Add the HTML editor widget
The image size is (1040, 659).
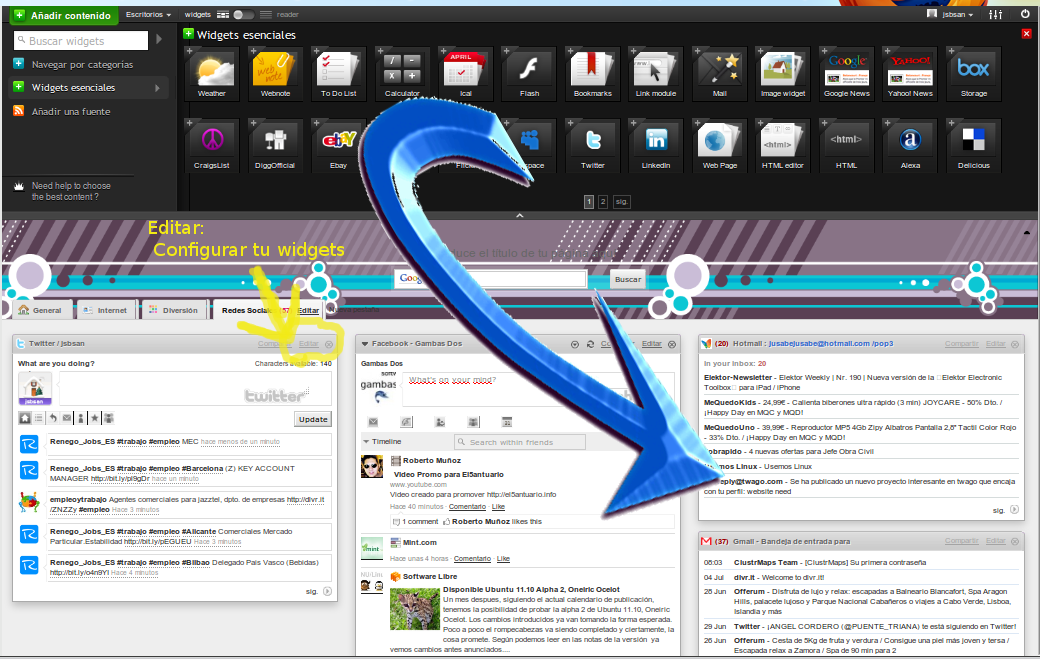[783, 146]
